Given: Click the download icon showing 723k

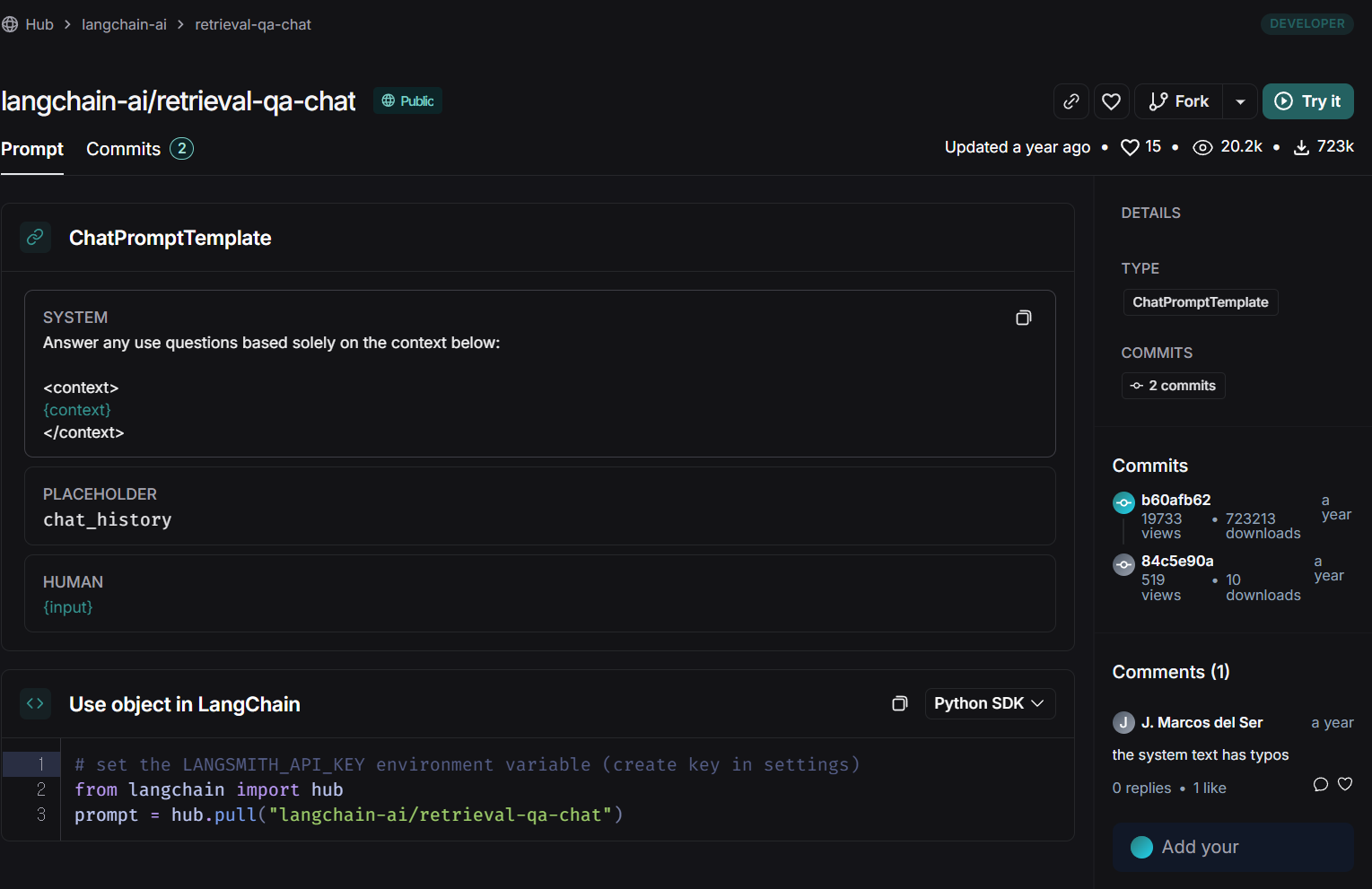Looking at the screenshot, I should pos(1301,147).
